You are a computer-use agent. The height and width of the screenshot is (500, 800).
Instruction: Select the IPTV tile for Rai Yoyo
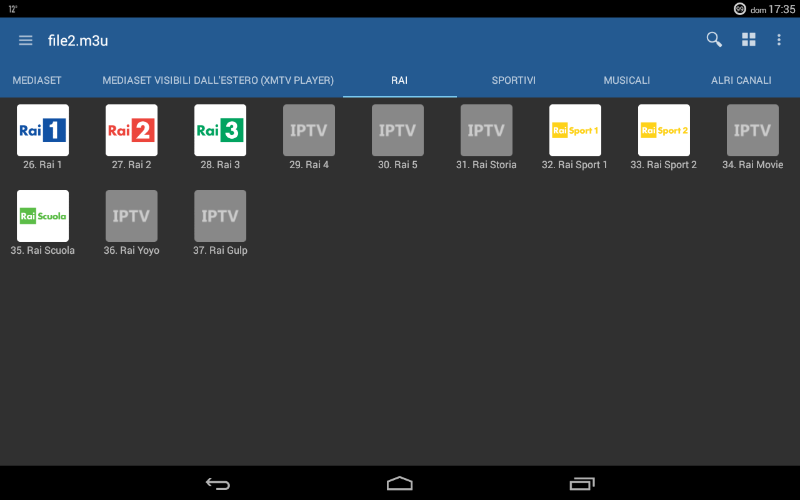click(x=132, y=216)
